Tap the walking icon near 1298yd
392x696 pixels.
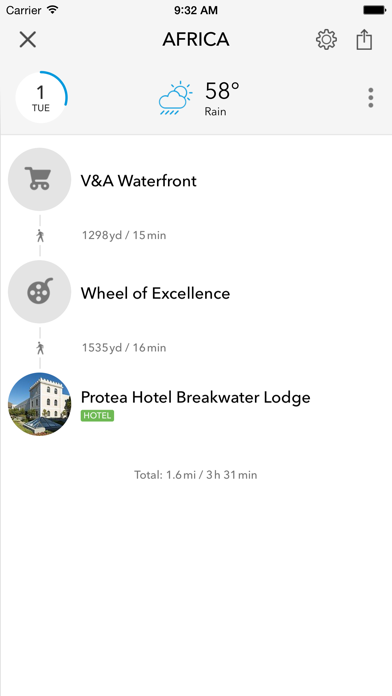click(x=40, y=236)
